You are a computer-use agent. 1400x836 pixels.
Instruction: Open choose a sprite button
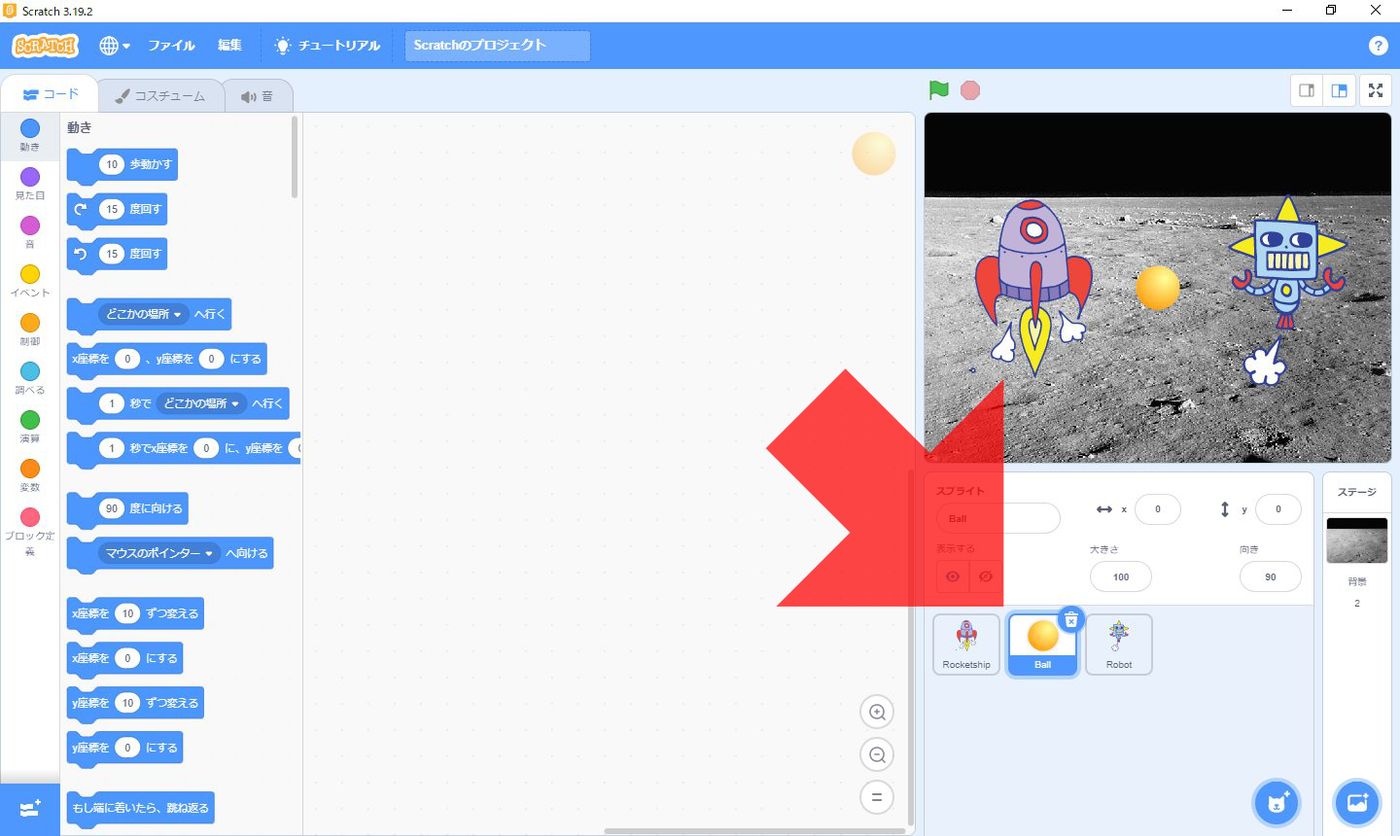pyautogui.click(x=1276, y=803)
